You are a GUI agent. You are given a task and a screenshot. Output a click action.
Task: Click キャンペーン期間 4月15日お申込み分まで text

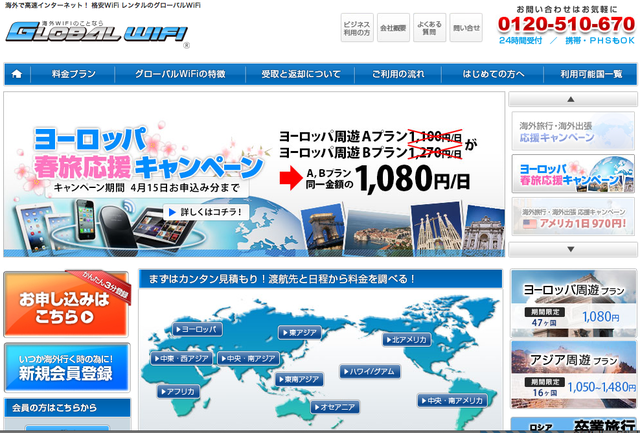click(x=146, y=188)
